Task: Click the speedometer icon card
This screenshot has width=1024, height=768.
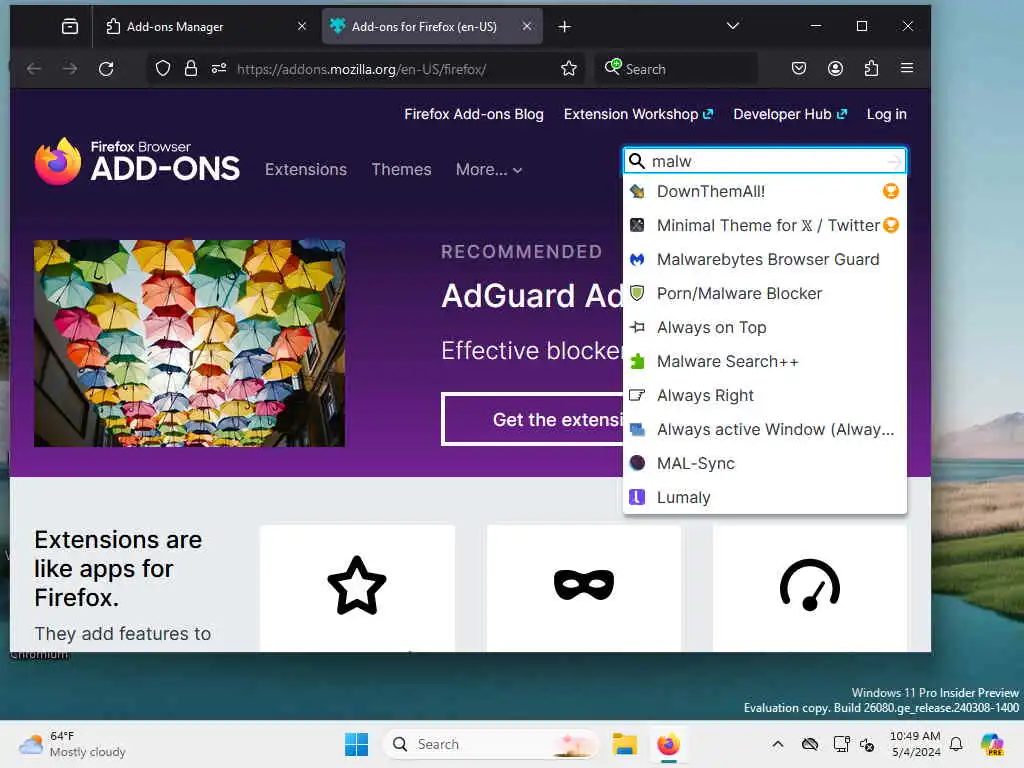Action: tap(810, 586)
